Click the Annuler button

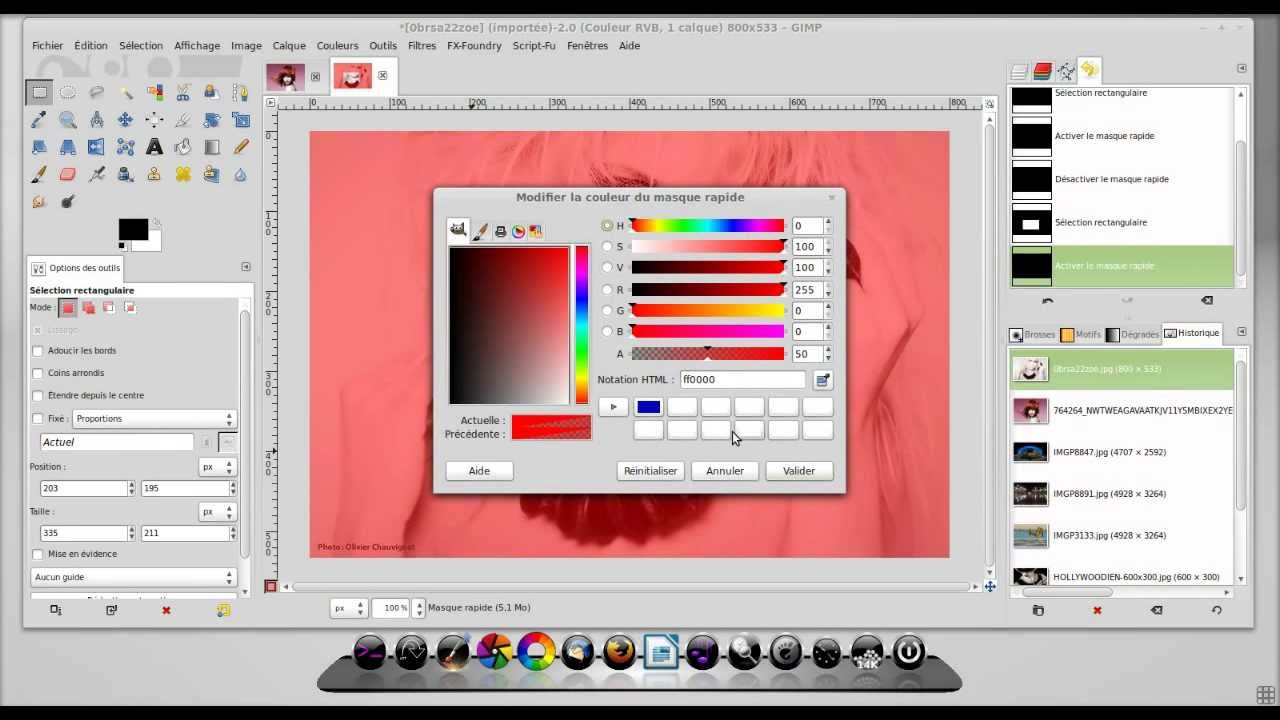coord(725,471)
